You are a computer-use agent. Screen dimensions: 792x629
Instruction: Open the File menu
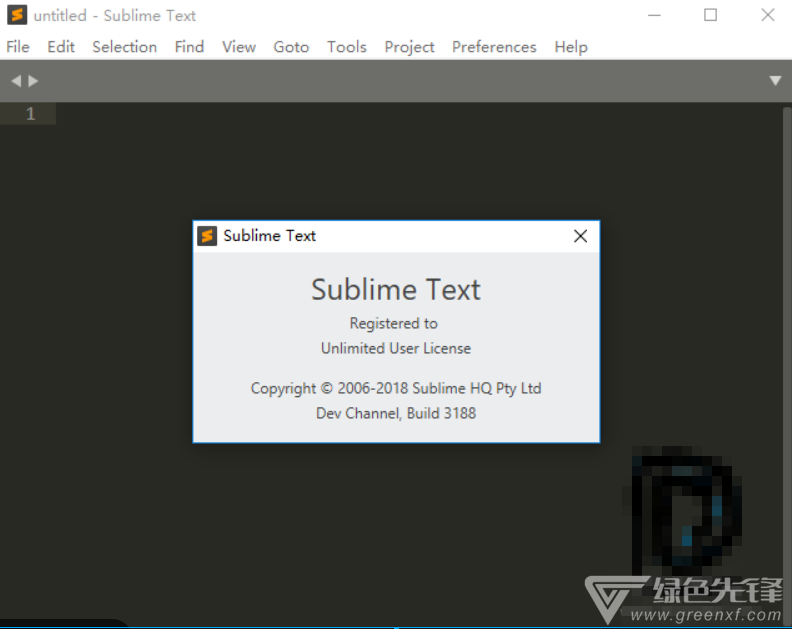(x=18, y=47)
